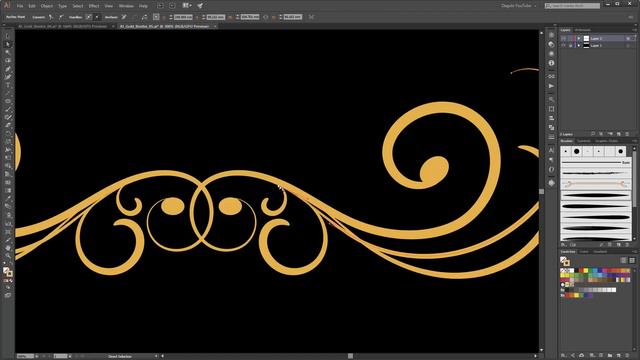Switch to the Symbols panel tab

[x=584, y=141]
